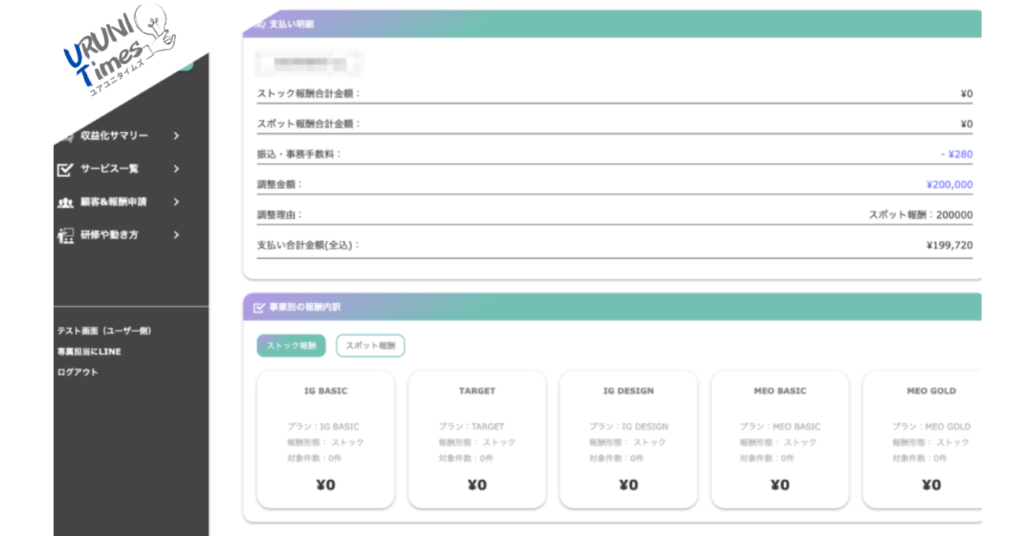
Task: Click the 研修や動き方 training icon
Action: pos(66,235)
